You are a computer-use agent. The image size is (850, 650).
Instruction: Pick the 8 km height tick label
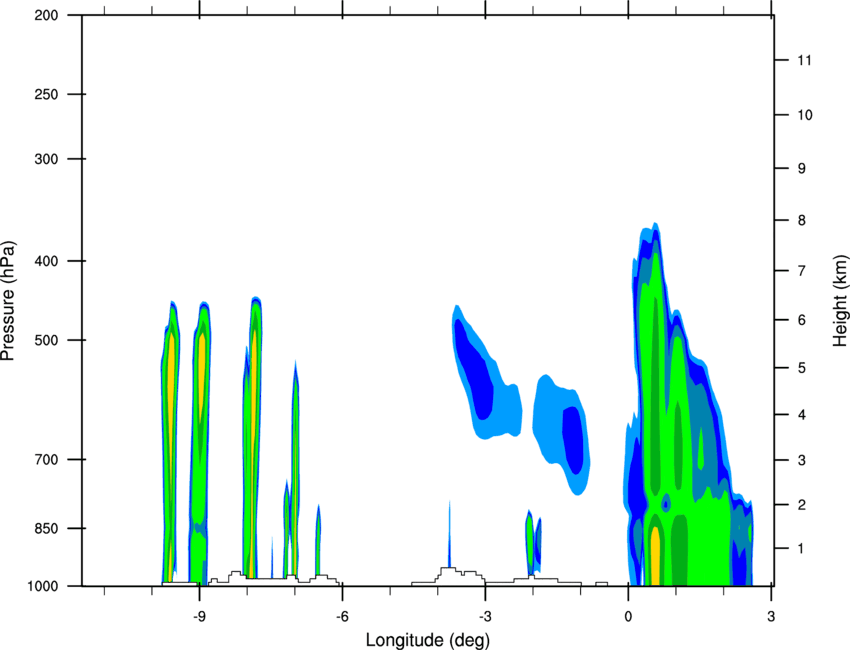(802, 220)
